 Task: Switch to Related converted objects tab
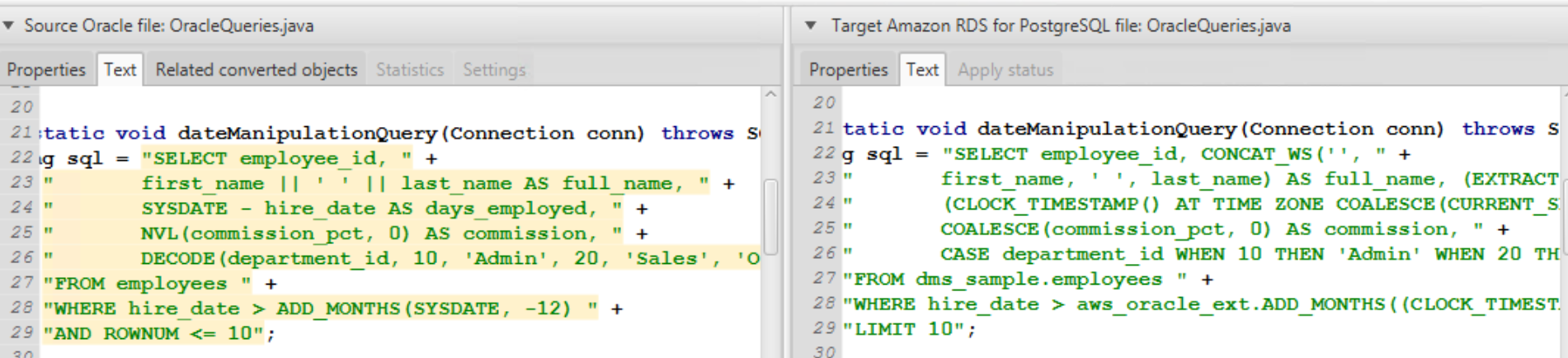[x=256, y=70]
